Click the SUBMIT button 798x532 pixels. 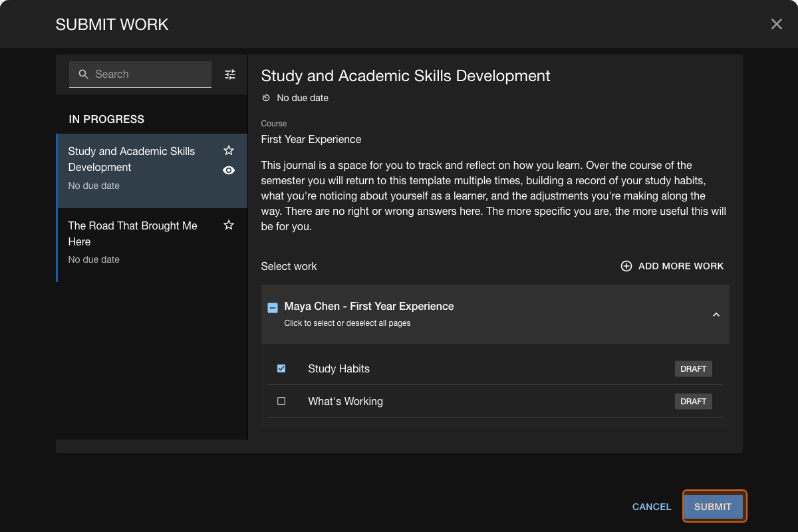click(x=712, y=507)
